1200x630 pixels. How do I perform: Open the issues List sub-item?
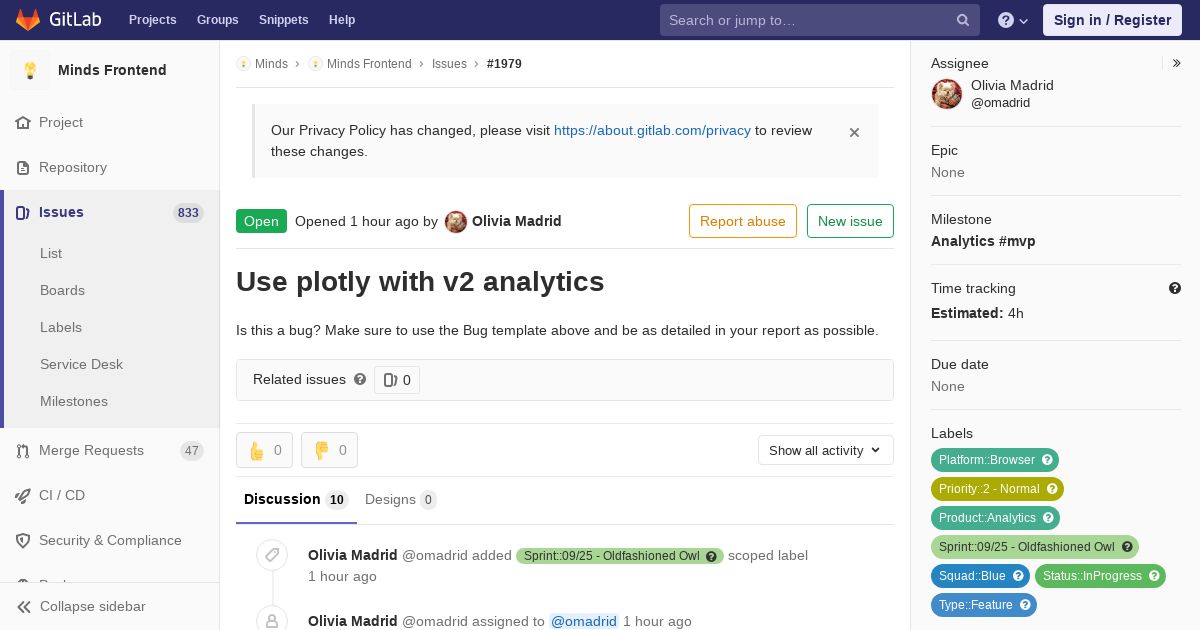51,253
